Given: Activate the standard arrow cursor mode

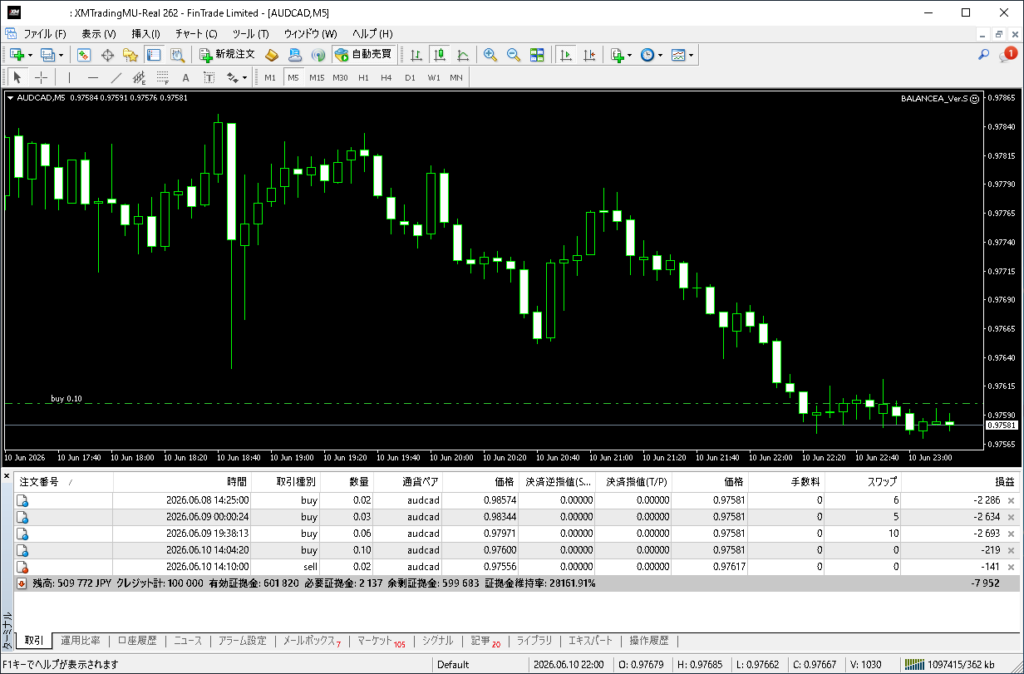Looking at the screenshot, I should (18, 78).
